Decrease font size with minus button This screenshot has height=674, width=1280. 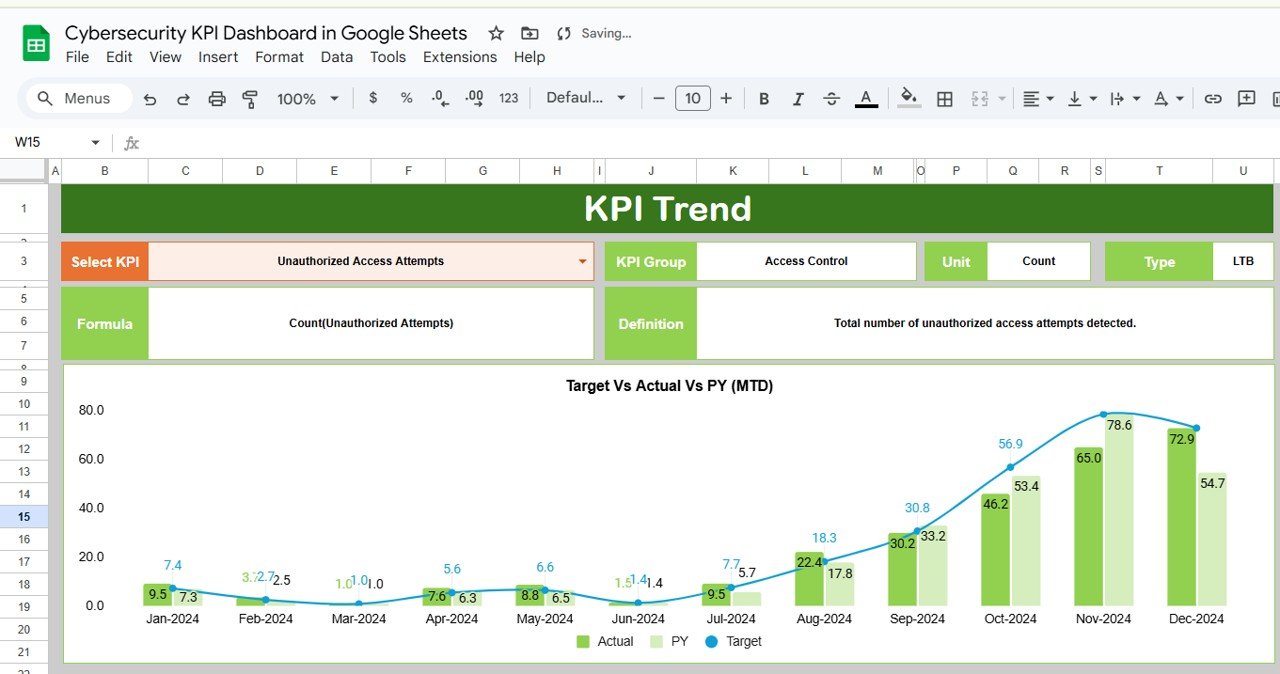[659, 98]
